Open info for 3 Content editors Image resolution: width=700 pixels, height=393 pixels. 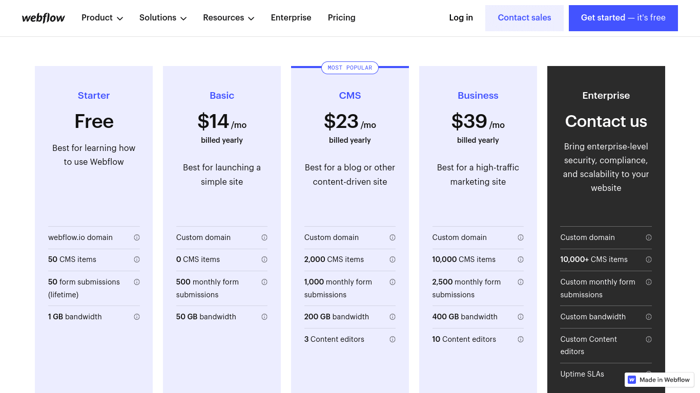coord(392,339)
